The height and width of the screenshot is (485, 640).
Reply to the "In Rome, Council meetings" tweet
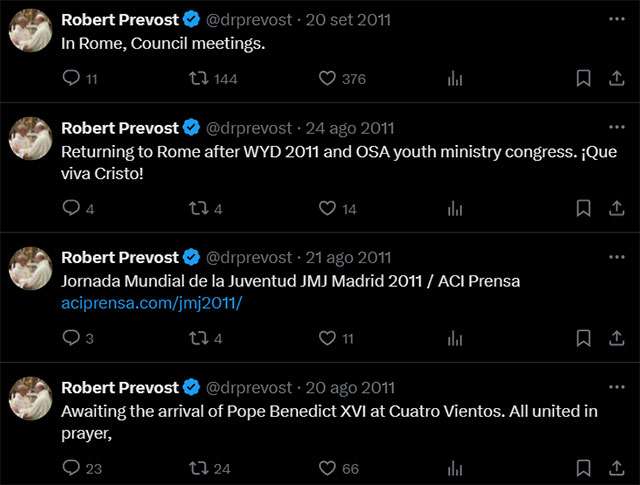[71, 78]
